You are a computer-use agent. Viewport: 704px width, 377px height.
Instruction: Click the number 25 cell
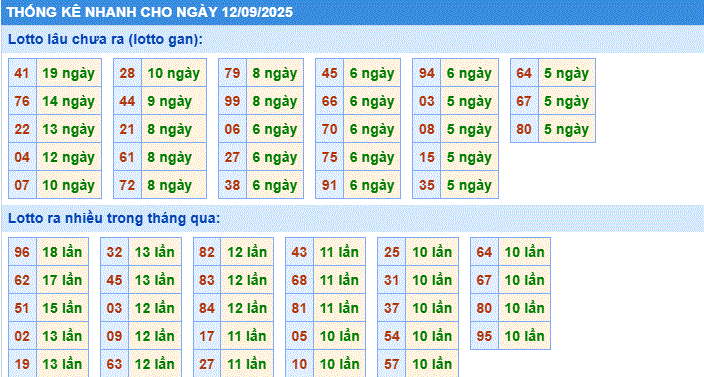(392, 252)
